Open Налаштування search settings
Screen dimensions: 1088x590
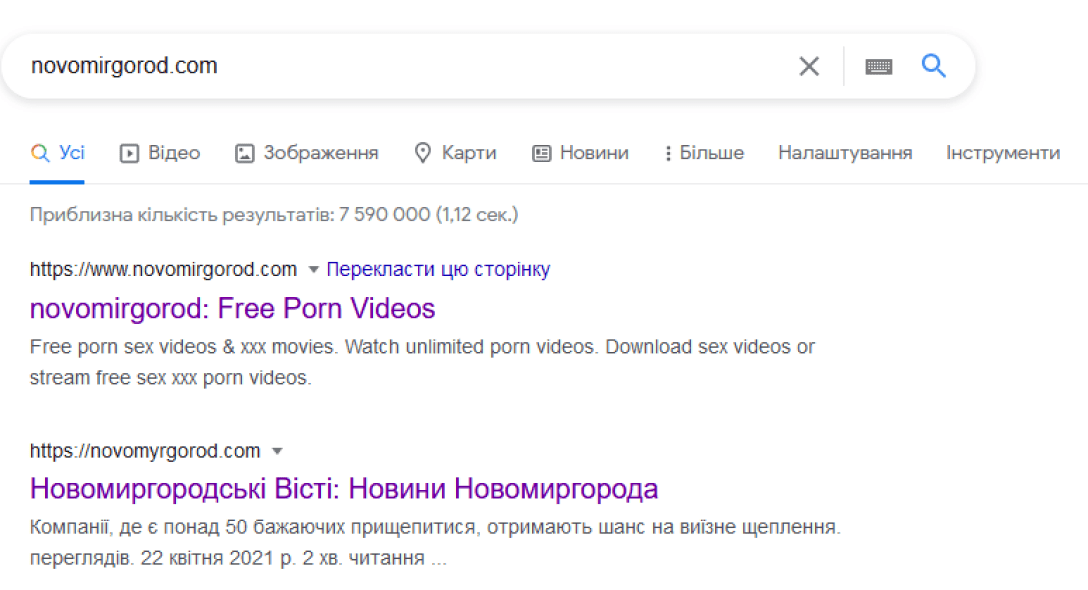click(845, 153)
